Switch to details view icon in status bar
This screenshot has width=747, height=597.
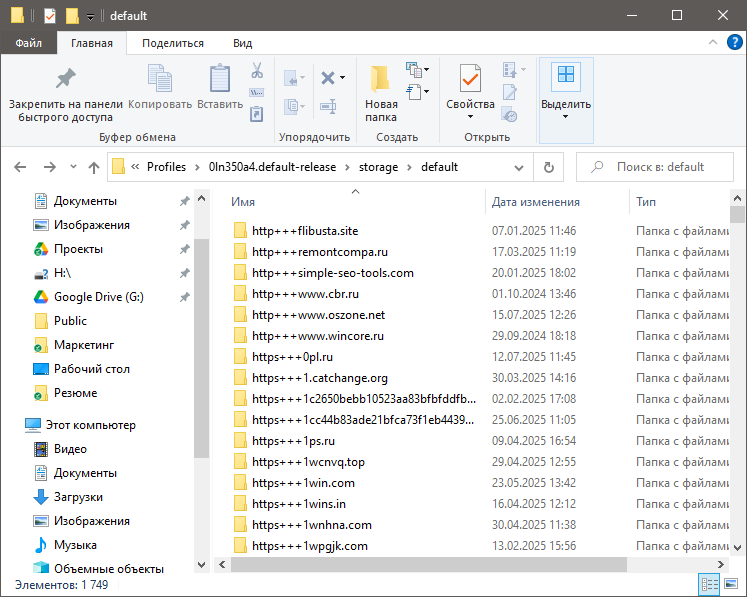pos(709,584)
